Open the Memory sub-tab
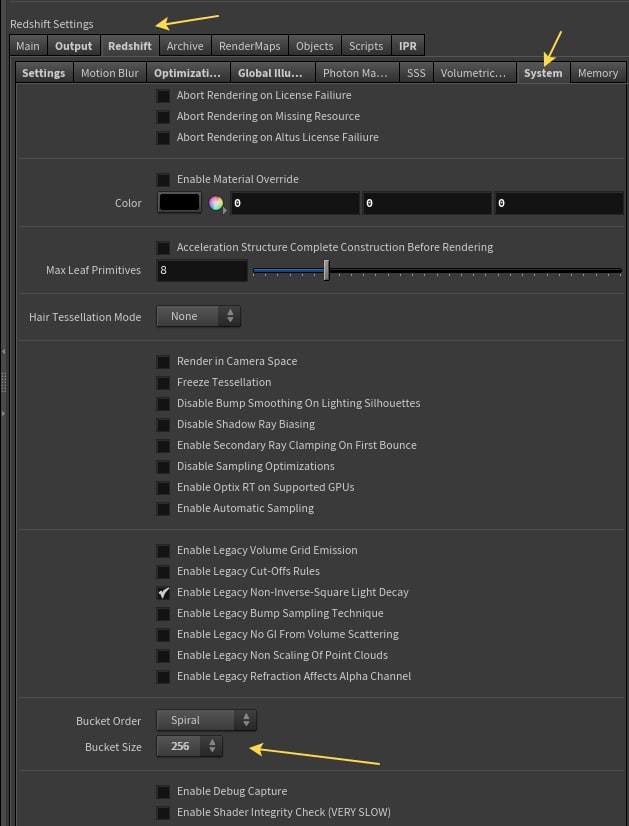 coord(598,73)
